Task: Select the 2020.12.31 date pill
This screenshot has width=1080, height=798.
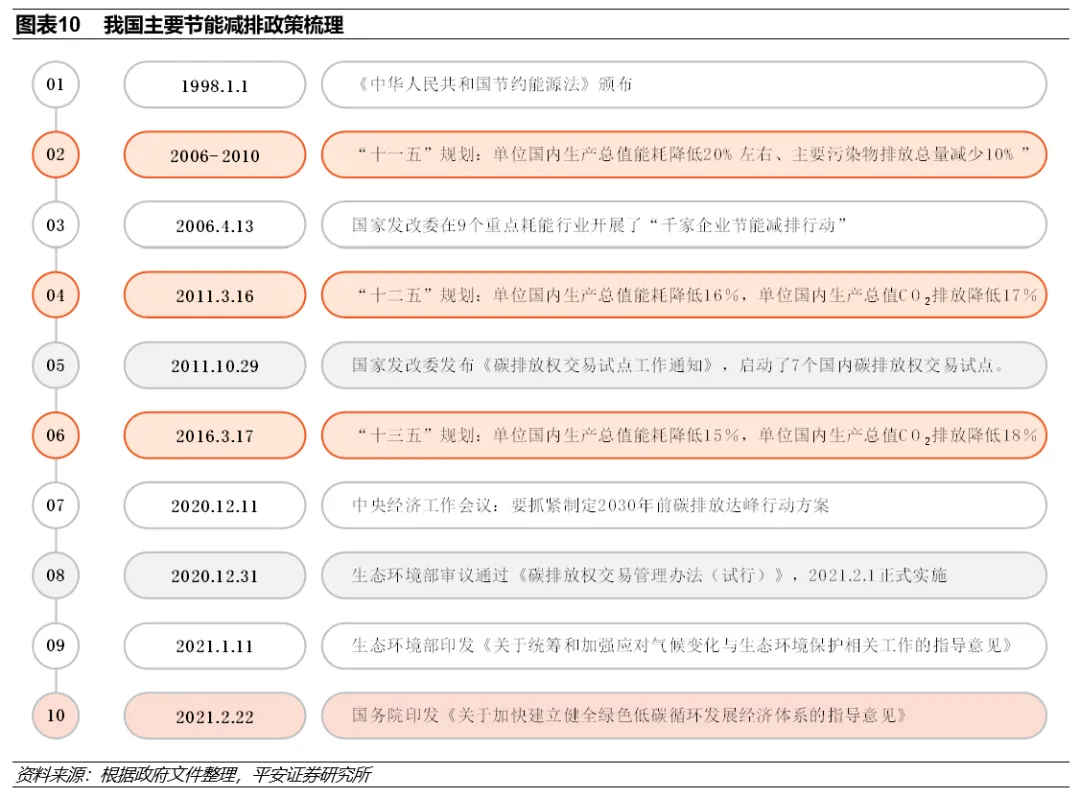Action: click(214, 576)
